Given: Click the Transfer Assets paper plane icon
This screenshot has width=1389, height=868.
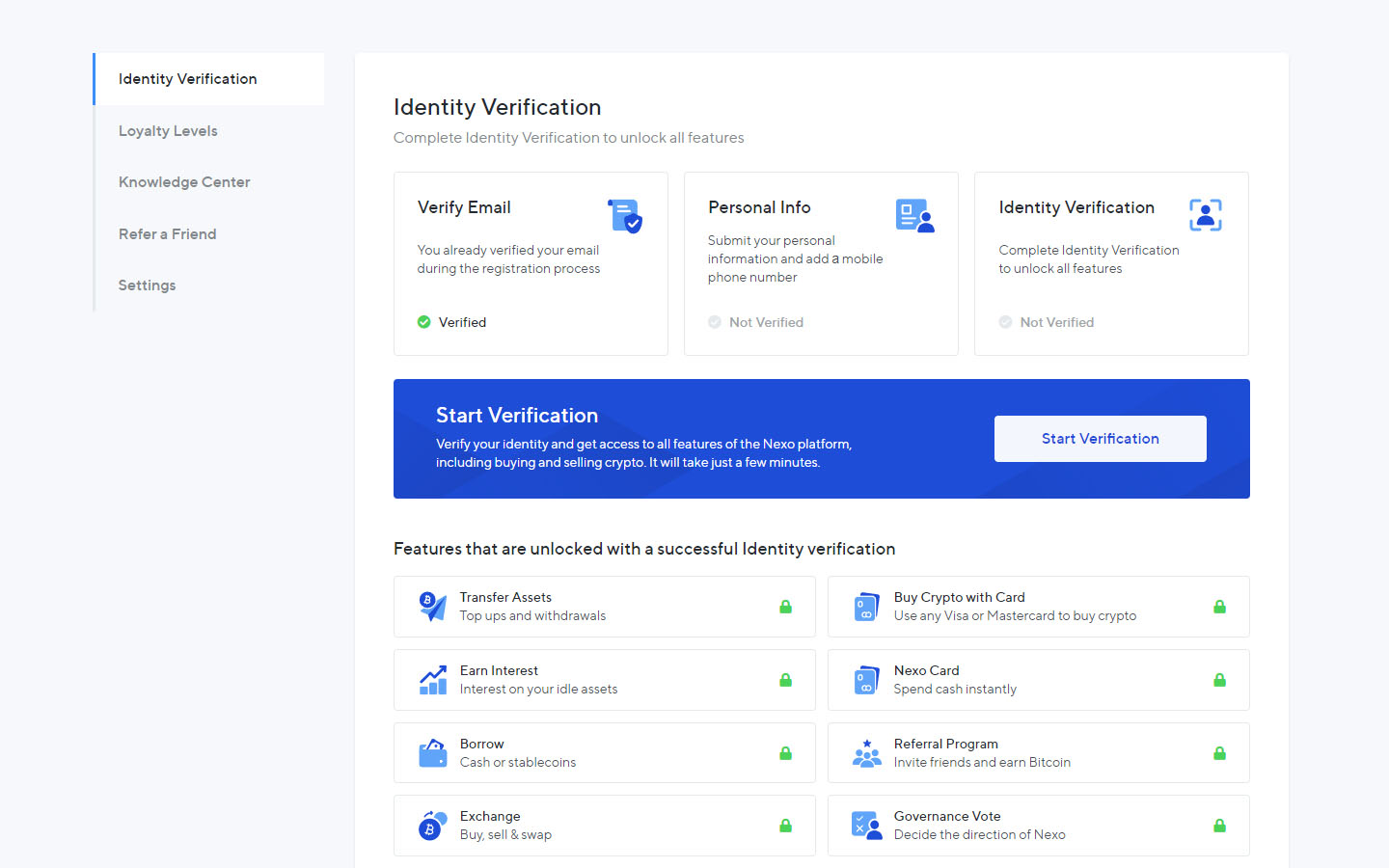Looking at the screenshot, I should pyautogui.click(x=433, y=607).
